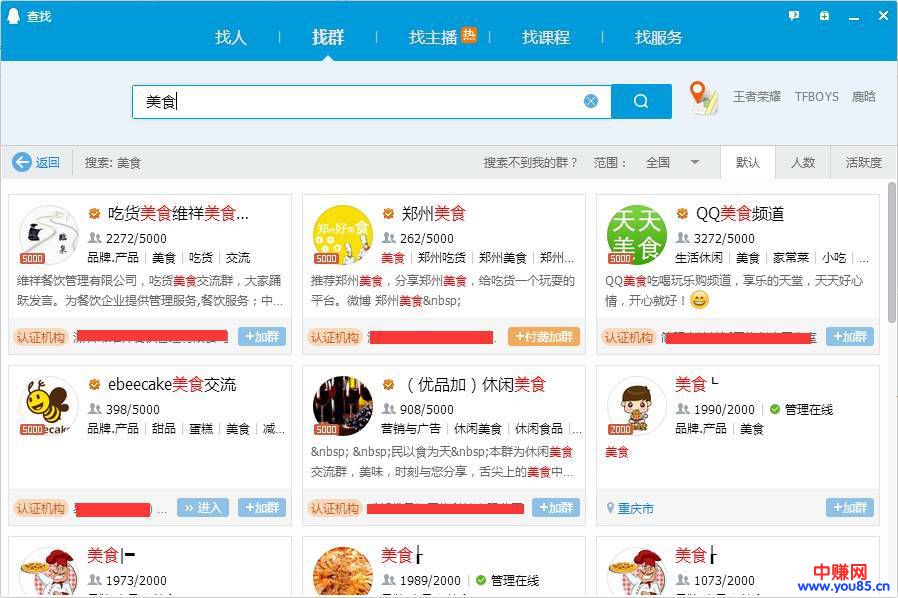The height and width of the screenshot is (598, 898).
Task: Click the ebeecake bee avatar
Action: click(48, 406)
